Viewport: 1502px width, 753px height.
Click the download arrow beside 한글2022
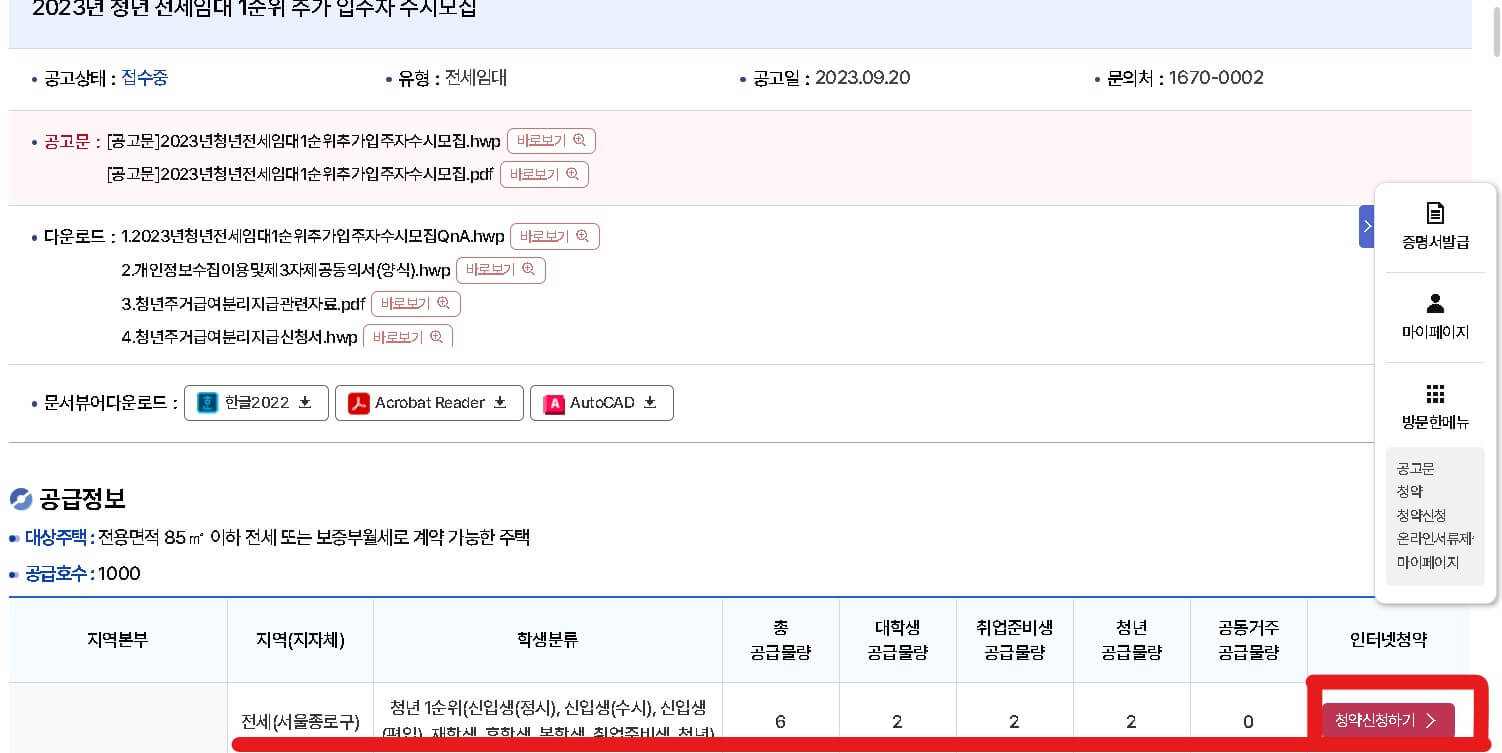click(x=306, y=402)
